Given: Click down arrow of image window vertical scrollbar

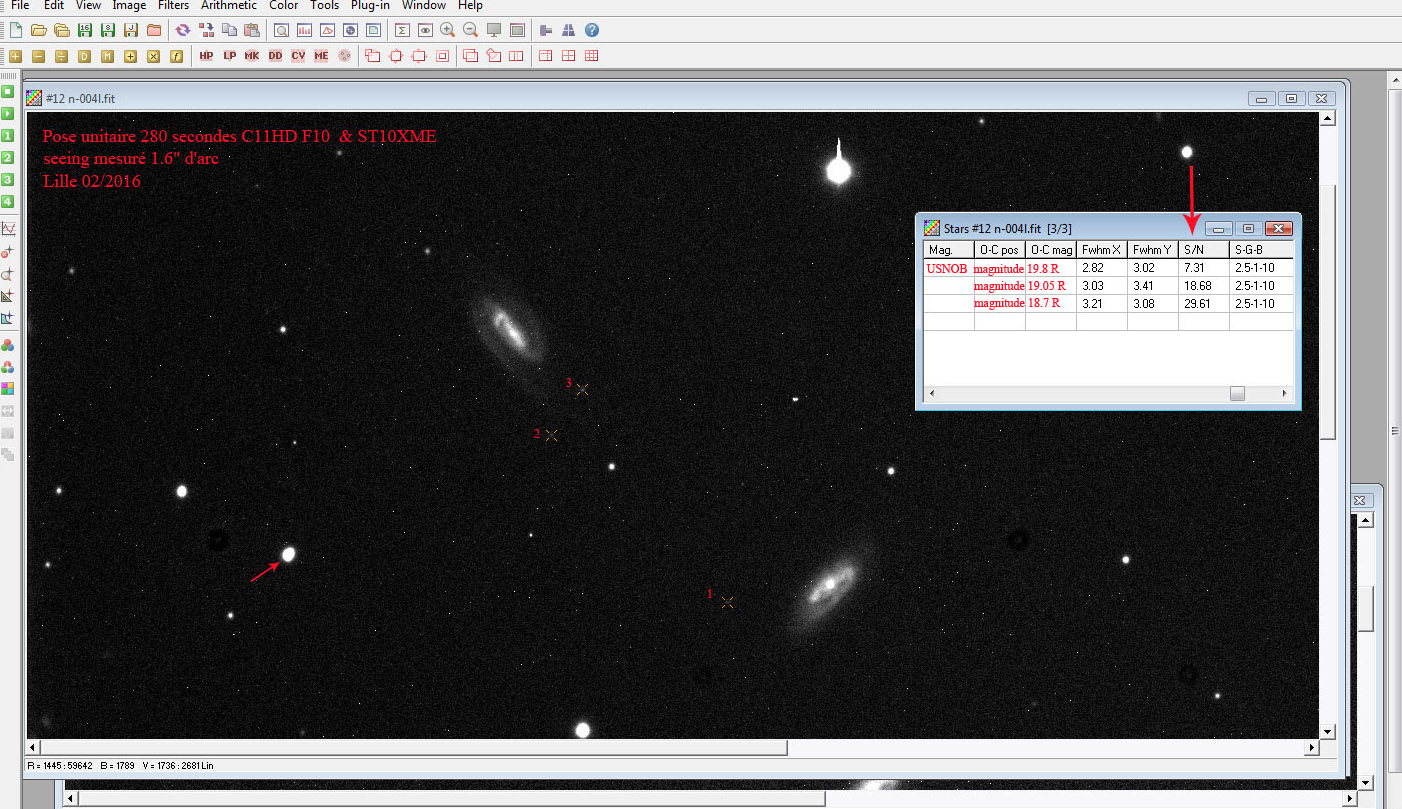Looking at the screenshot, I should [1328, 731].
